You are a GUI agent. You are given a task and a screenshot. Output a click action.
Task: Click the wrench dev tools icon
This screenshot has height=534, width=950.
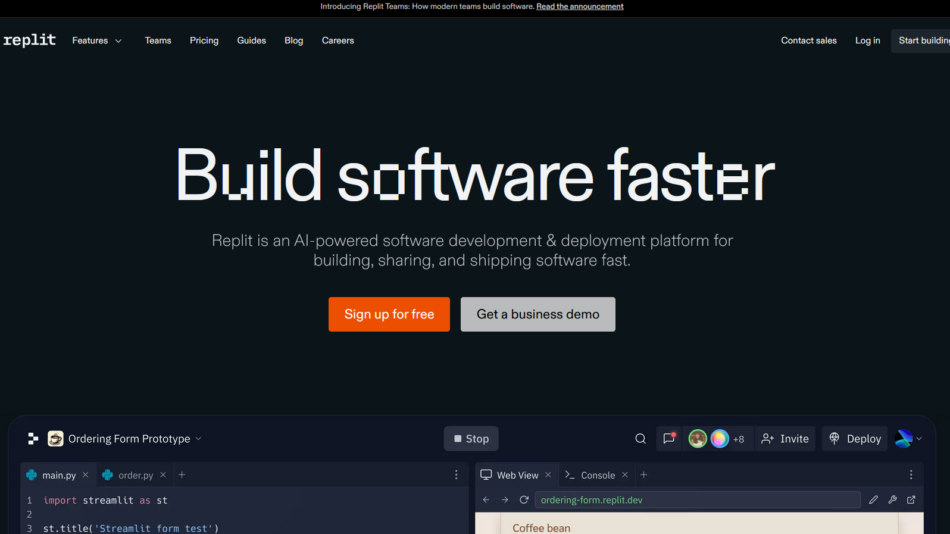(893, 500)
